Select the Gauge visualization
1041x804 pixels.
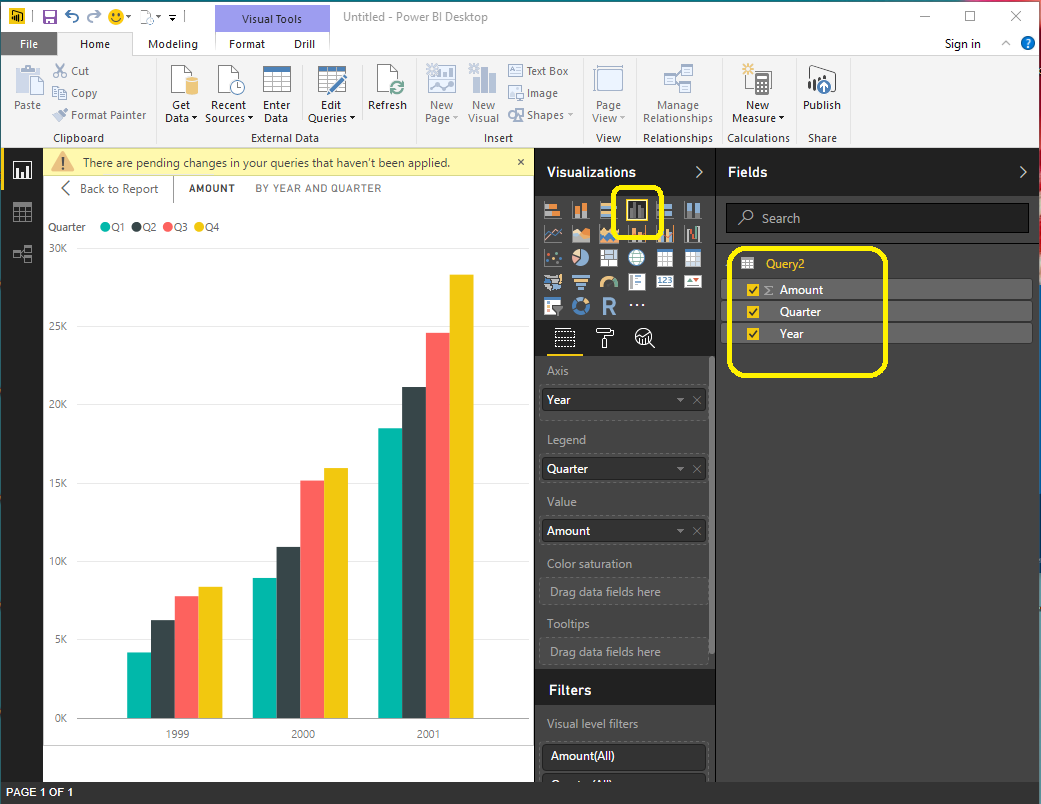[609, 281]
